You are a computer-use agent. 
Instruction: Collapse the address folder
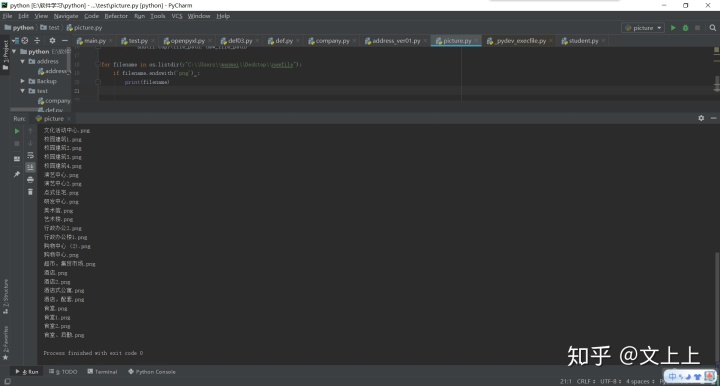click(22, 61)
